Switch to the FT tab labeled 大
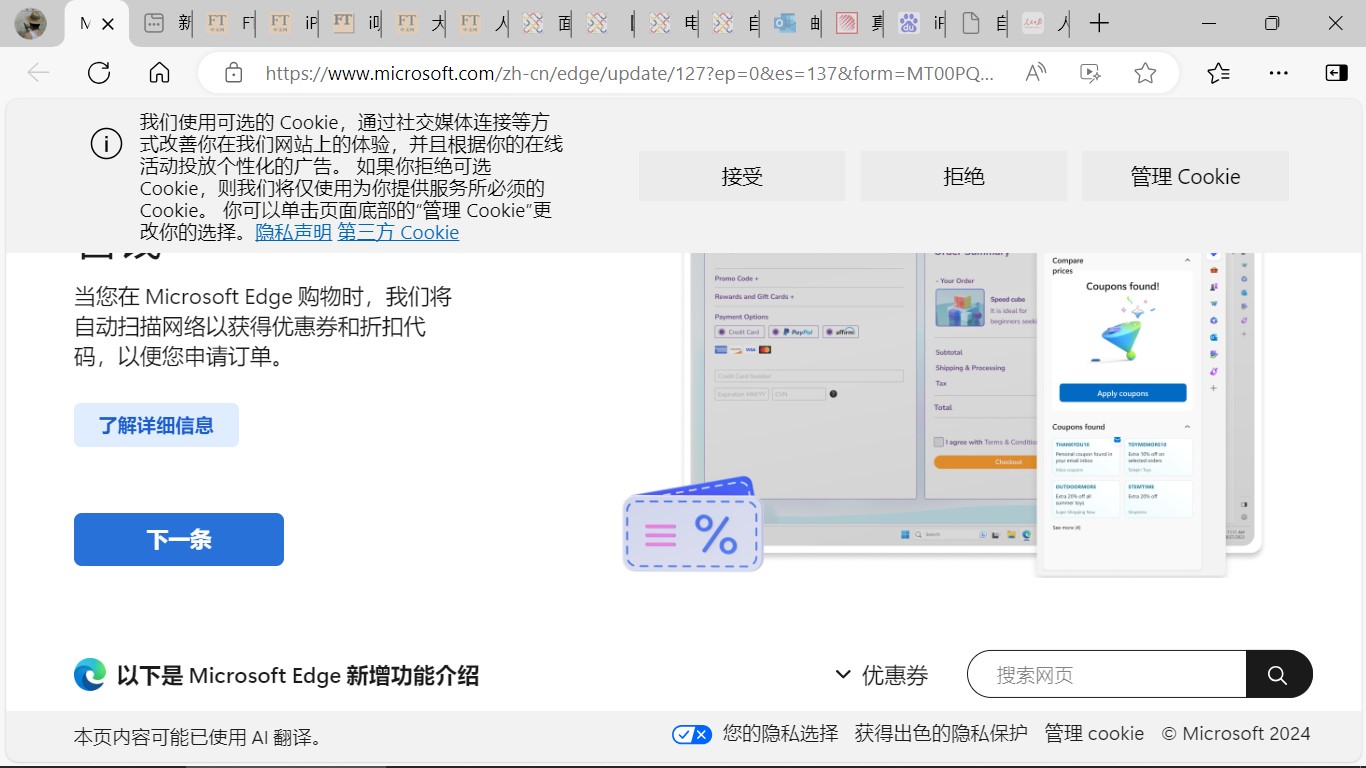The height and width of the screenshot is (768, 1366). tap(419, 23)
